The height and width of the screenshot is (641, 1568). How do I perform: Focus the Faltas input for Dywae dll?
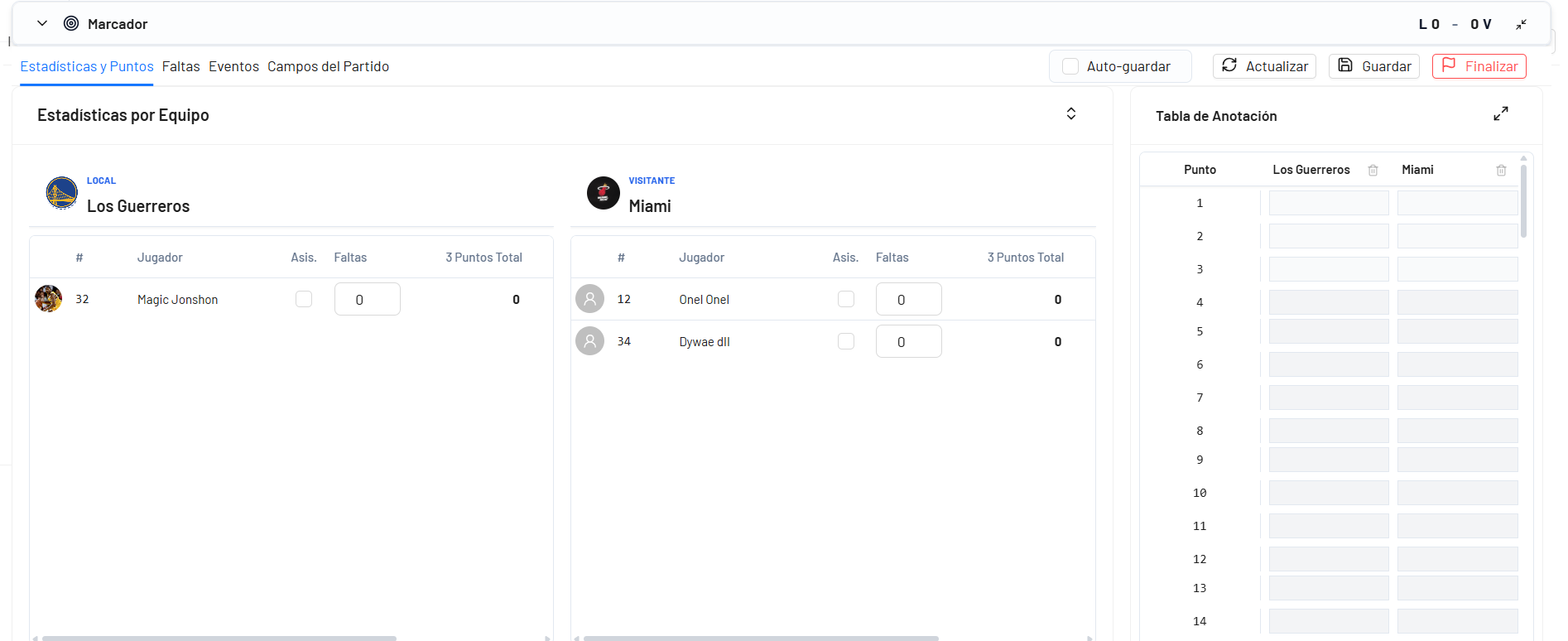point(909,341)
